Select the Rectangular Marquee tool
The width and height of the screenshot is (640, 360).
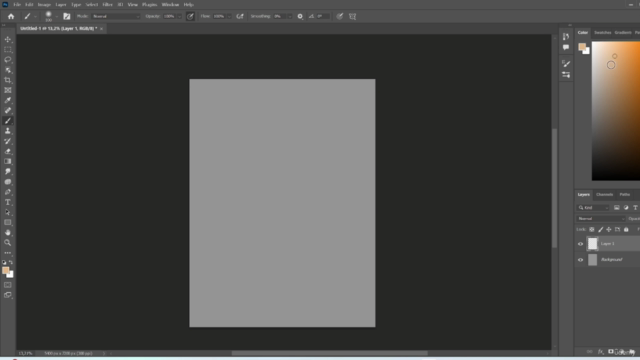[8, 49]
